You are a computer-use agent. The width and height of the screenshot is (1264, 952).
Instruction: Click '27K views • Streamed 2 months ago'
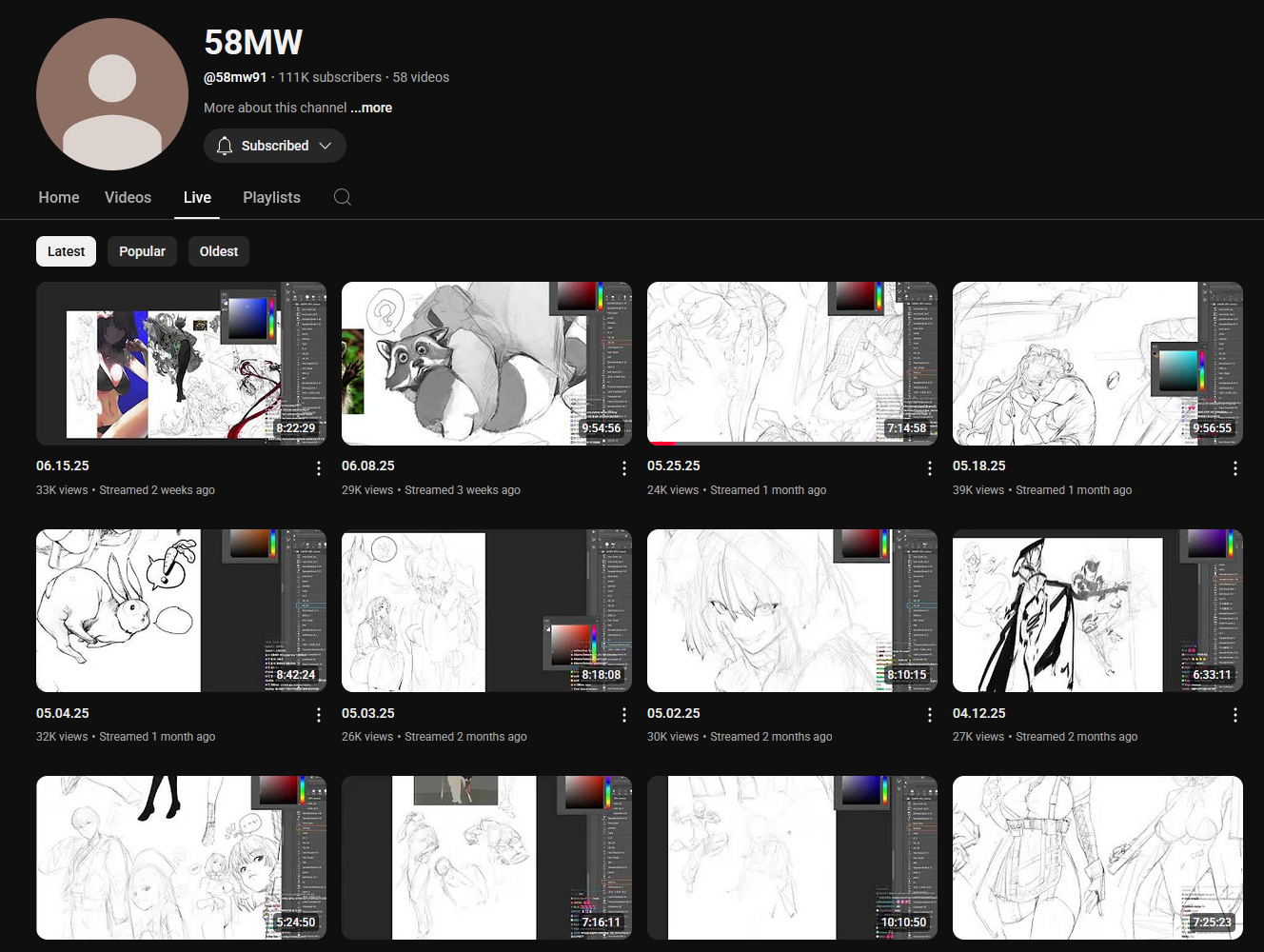point(1045,737)
